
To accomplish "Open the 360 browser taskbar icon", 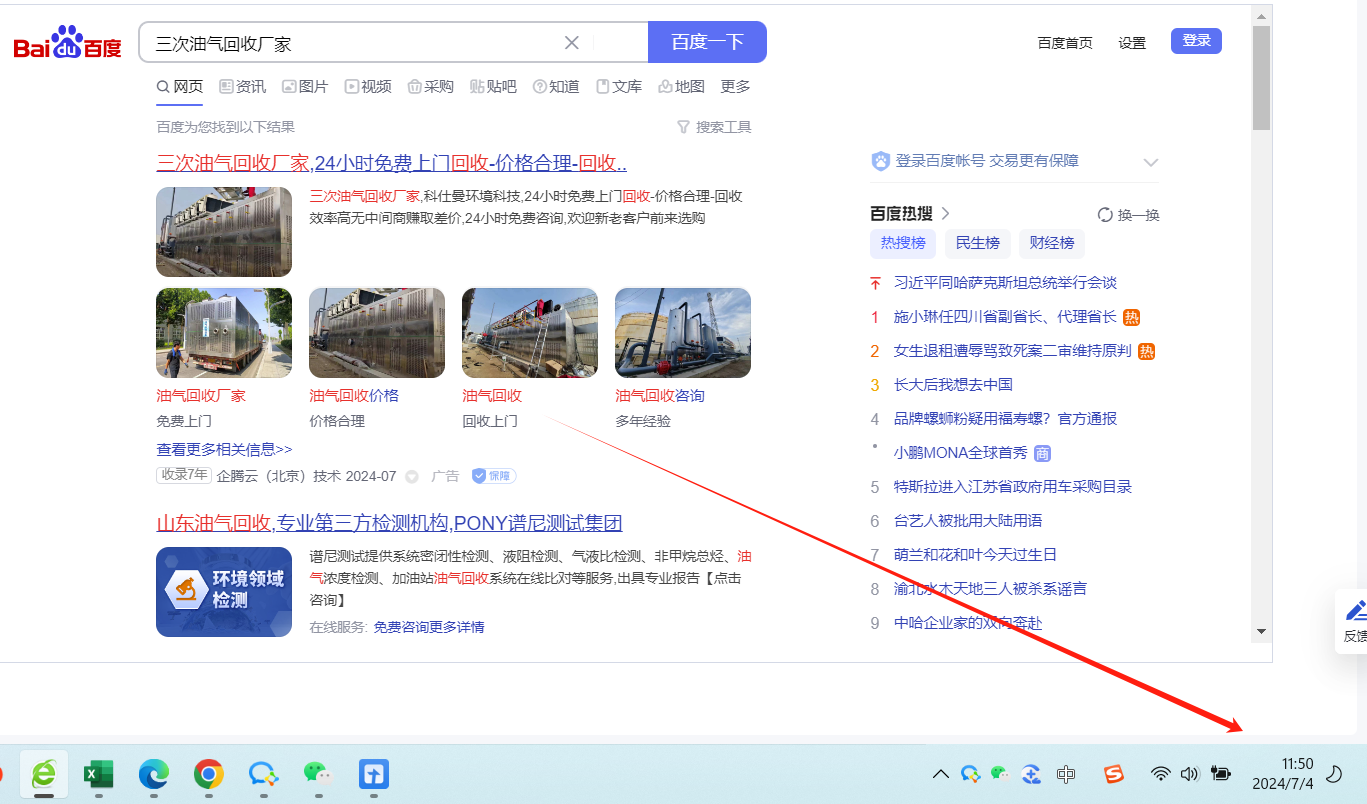I will pyautogui.click(x=44, y=773).
